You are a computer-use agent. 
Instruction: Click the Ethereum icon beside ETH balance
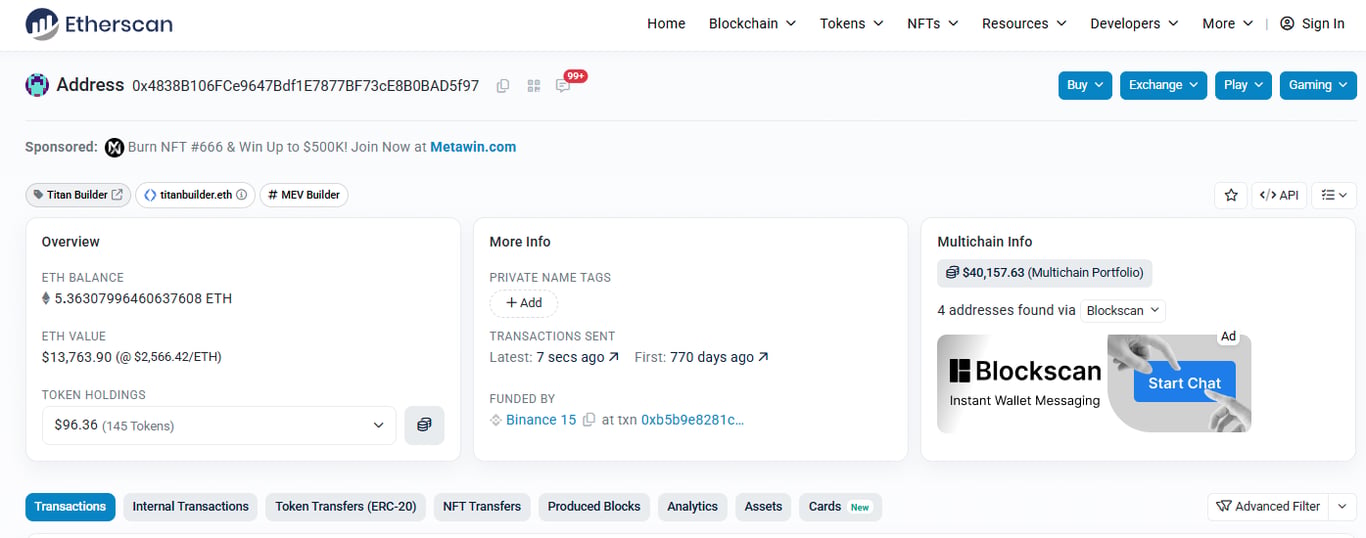pyautogui.click(x=45, y=298)
